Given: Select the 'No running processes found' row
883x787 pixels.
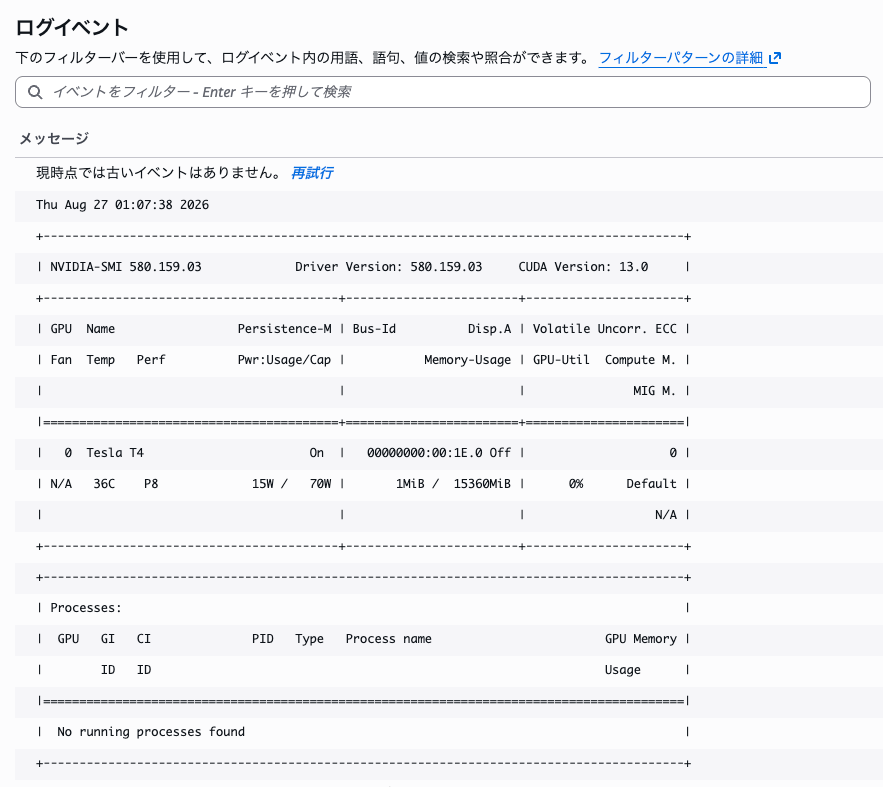Looking at the screenshot, I should 449,732.
